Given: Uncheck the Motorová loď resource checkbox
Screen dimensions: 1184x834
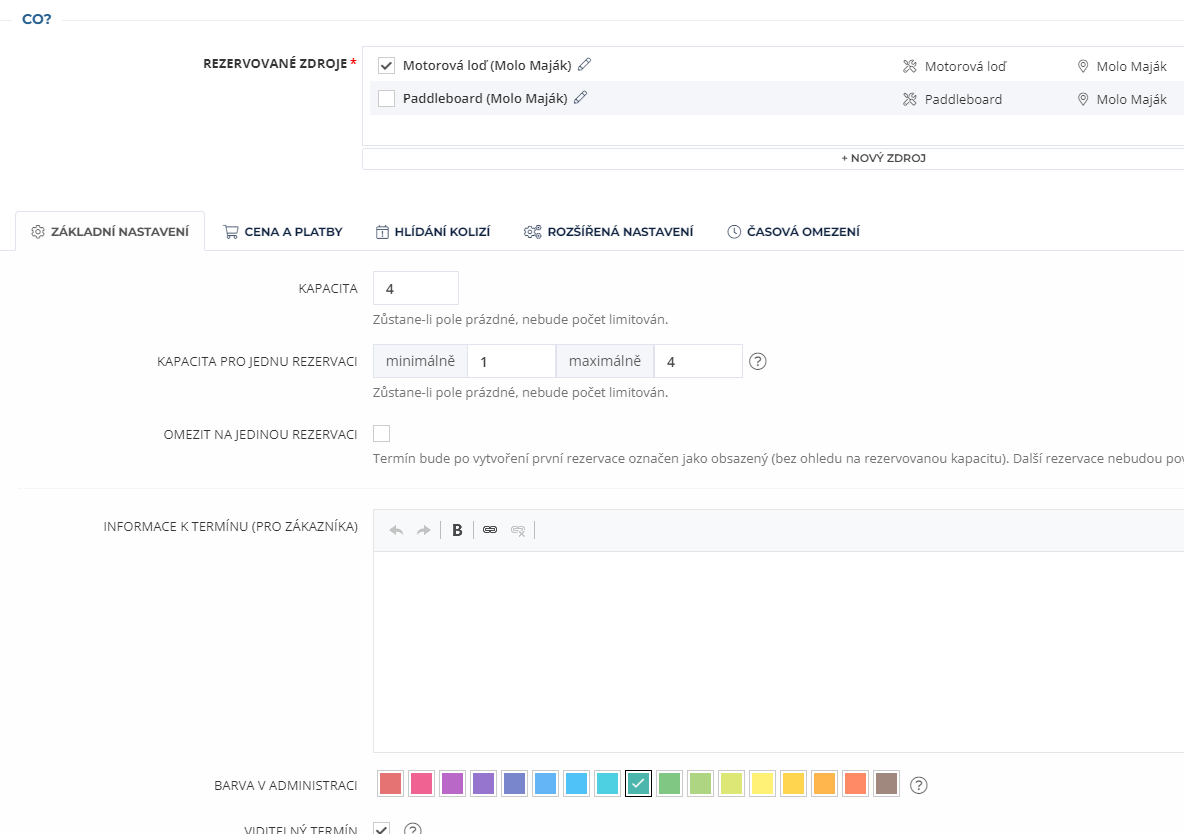Looking at the screenshot, I should click(387, 66).
